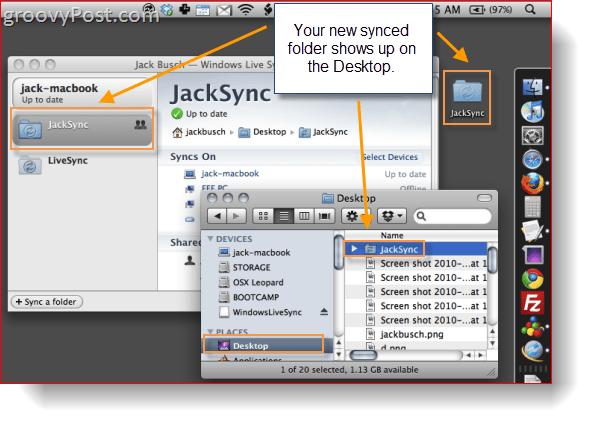Launch Google Chrome from the Dock
Screen dimensions: 597x429
(x=532, y=279)
